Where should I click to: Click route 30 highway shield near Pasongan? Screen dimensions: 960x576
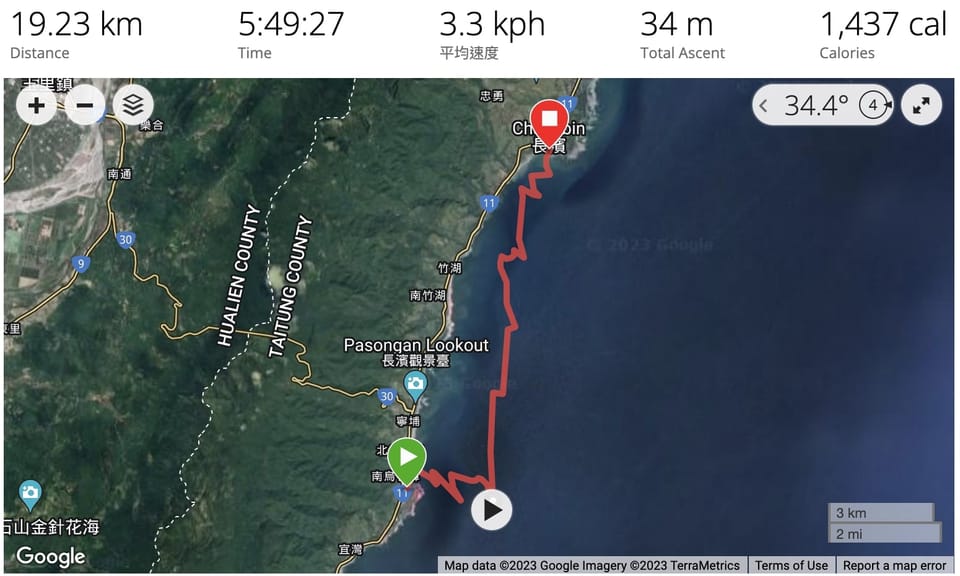click(386, 396)
